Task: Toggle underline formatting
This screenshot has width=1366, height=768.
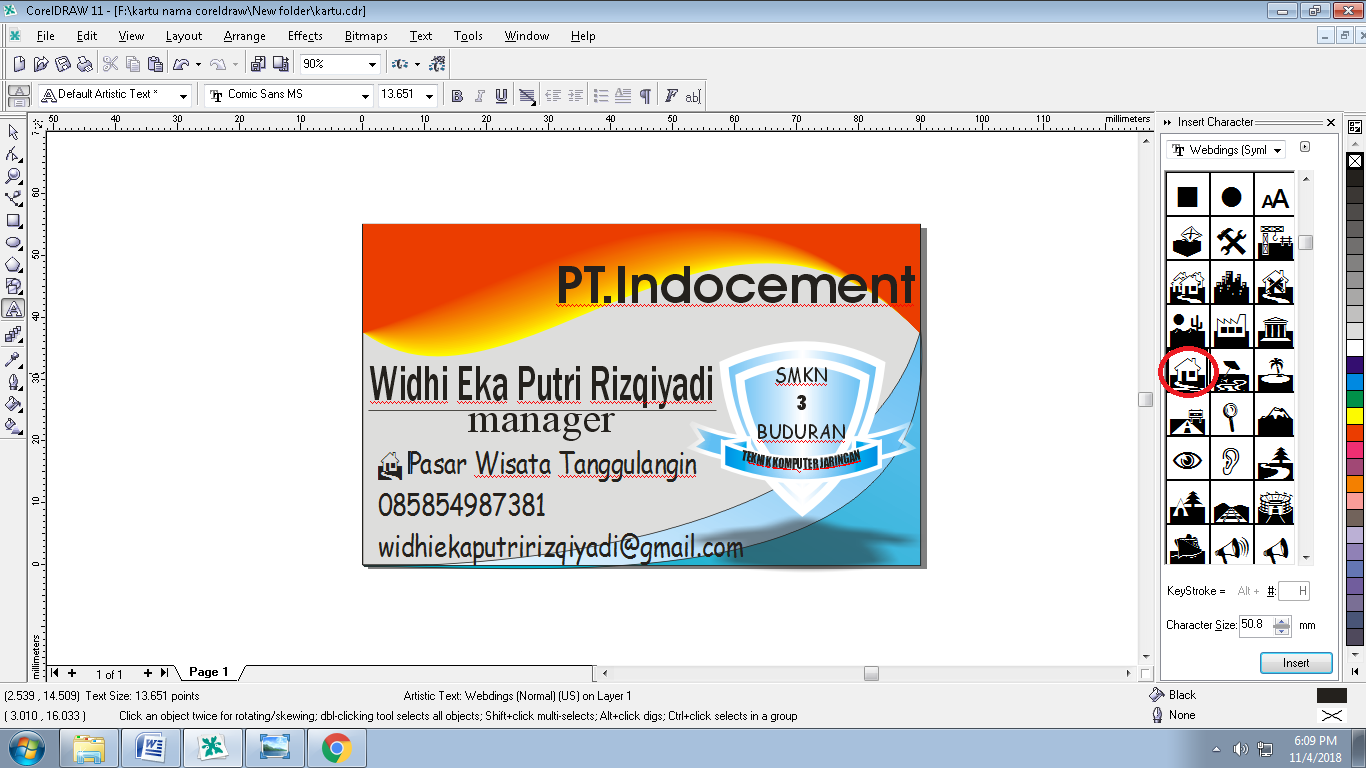Action: (x=501, y=96)
